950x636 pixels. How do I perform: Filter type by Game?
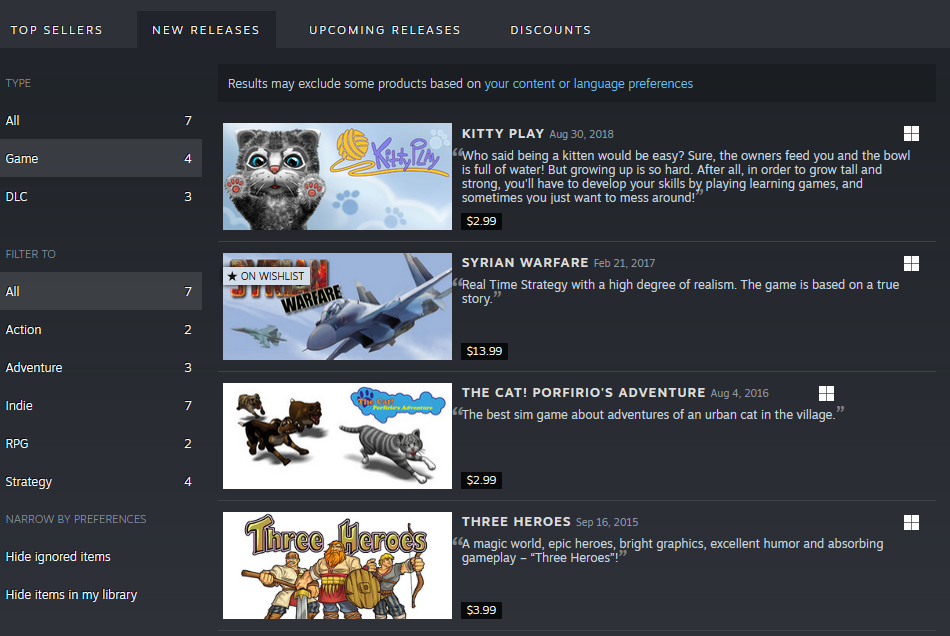[101, 158]
